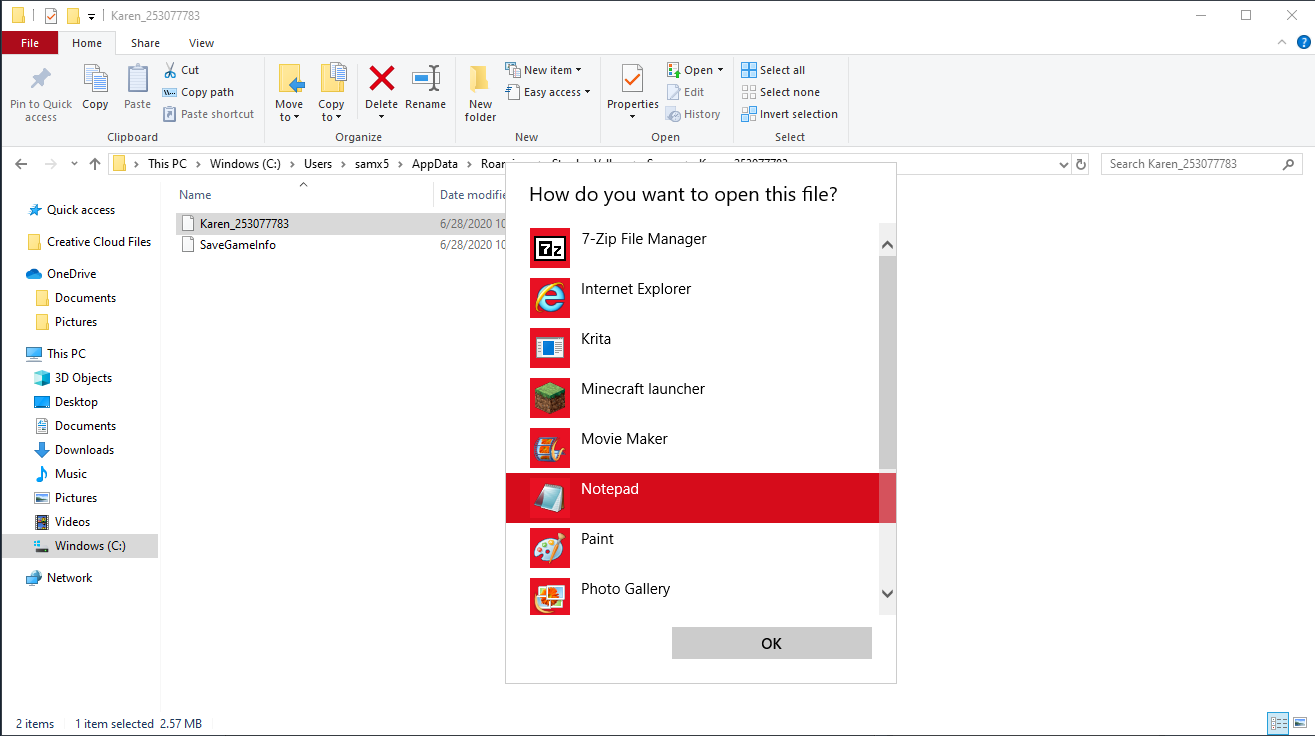
Task: Open the New item dropdown
Action: pyautogui.click(x=544, y=70)
